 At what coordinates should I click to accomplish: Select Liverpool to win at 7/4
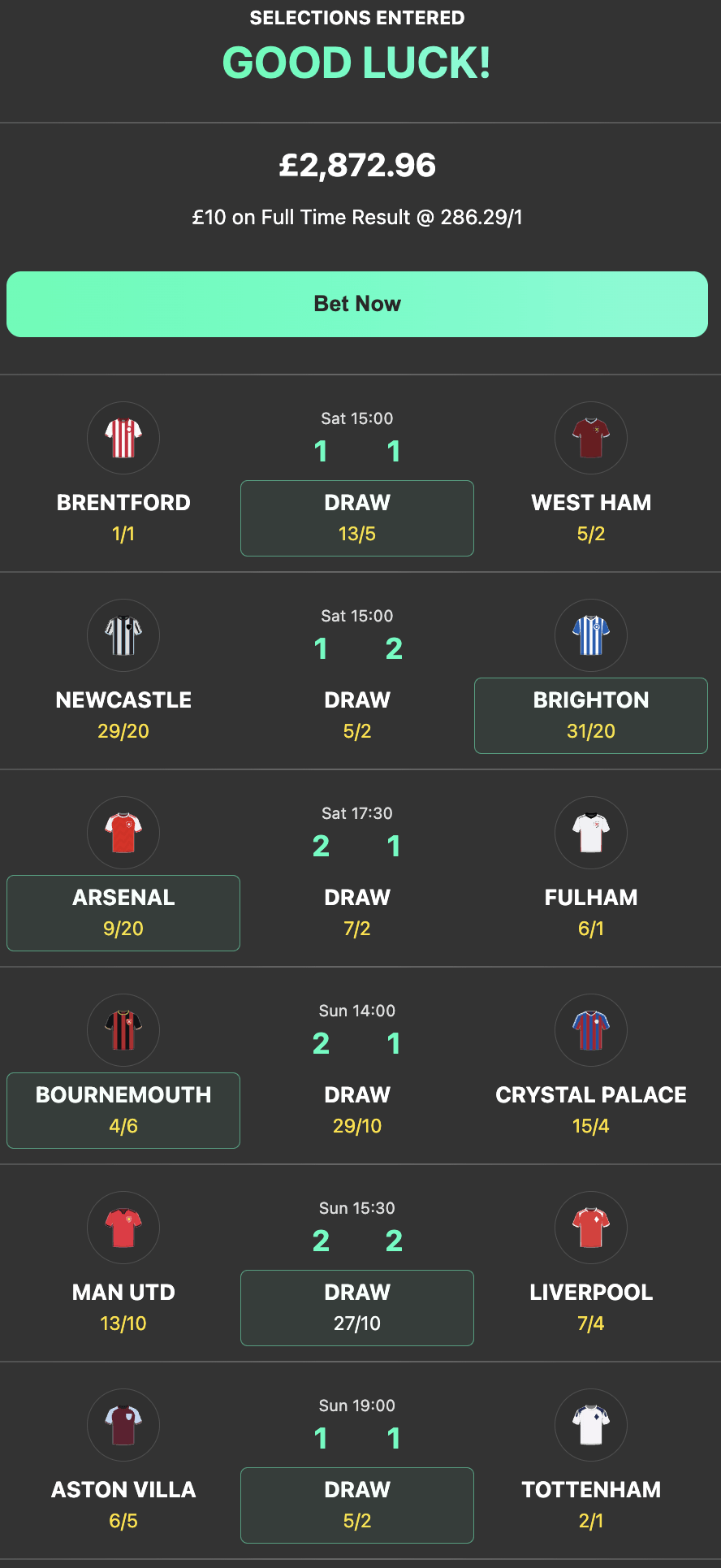(590, 1307)
